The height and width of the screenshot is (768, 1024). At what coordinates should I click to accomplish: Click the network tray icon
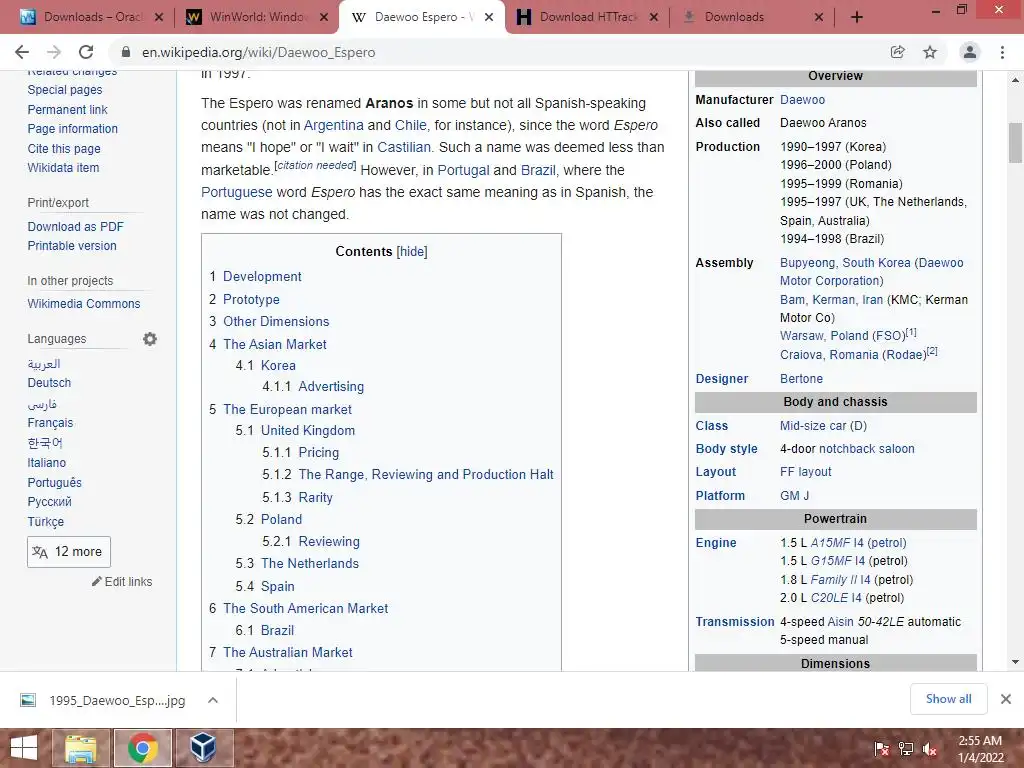coord(906,749)
